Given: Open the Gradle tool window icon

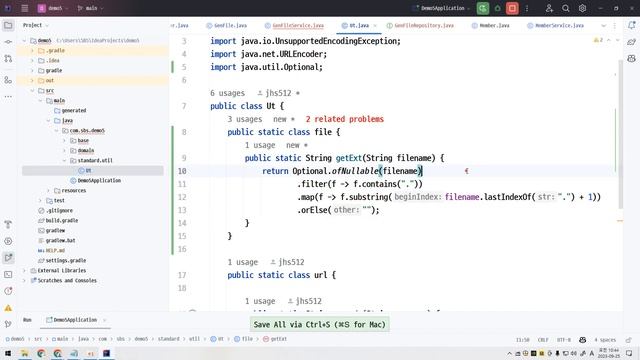Looking at the screenshot, I should pyautogui.click(x=631, y=42).
